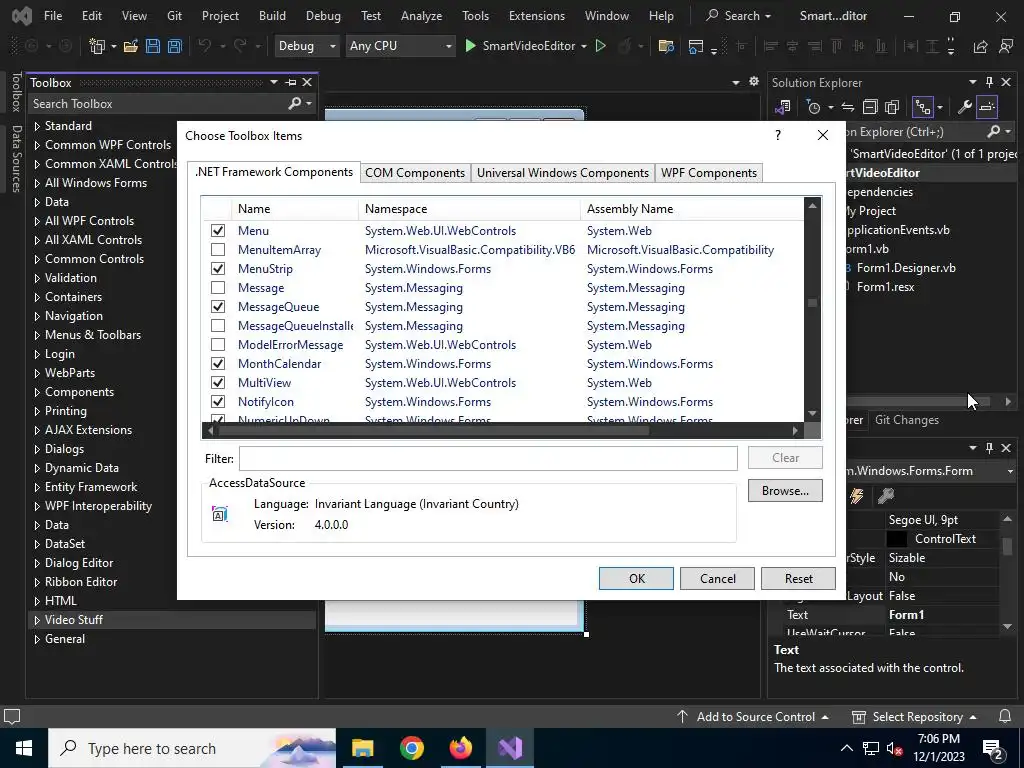Click the OK button in the dialog
The width and height of the screenshot is (1024, 768).
[x=636, y=579]
